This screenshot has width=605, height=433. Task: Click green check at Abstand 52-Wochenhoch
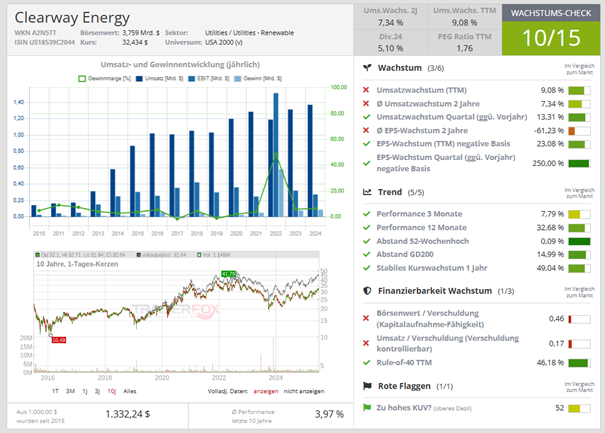367,241
